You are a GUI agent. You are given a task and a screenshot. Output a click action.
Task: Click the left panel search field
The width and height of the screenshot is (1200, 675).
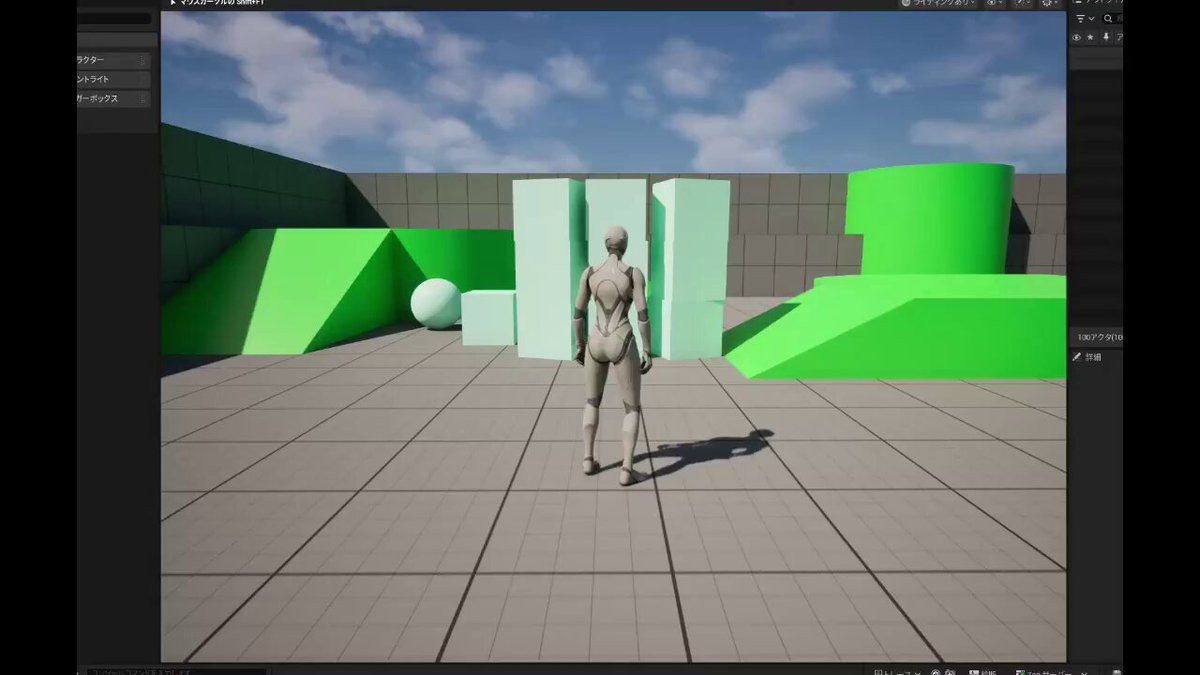[x=115, y=18]
